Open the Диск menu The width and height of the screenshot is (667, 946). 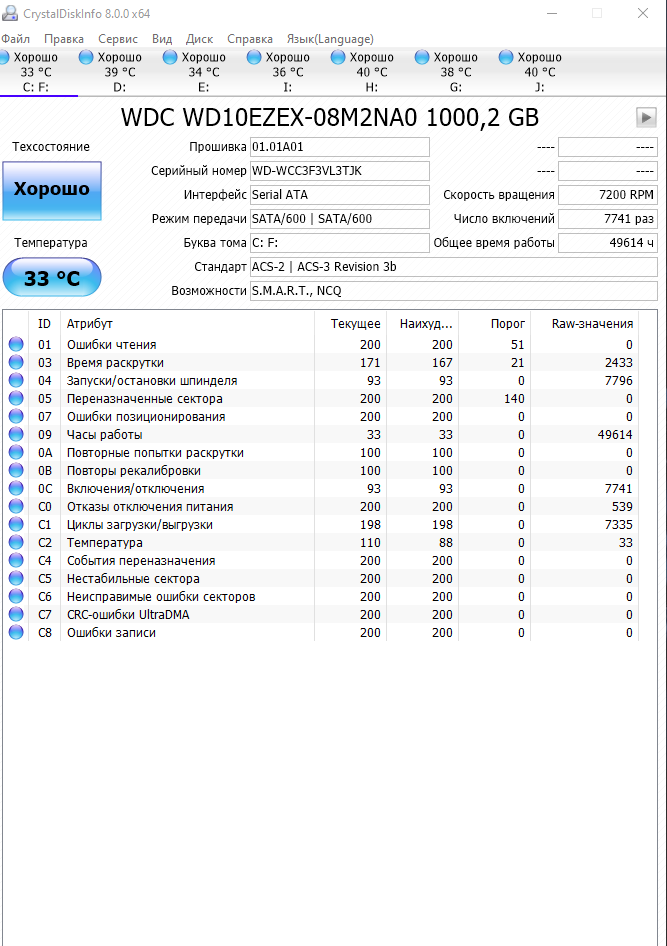point(200,39)
